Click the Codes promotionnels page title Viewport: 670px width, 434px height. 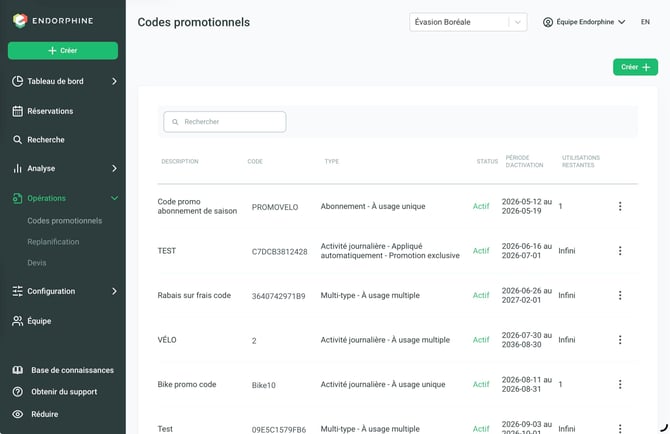tap(194, 22)
